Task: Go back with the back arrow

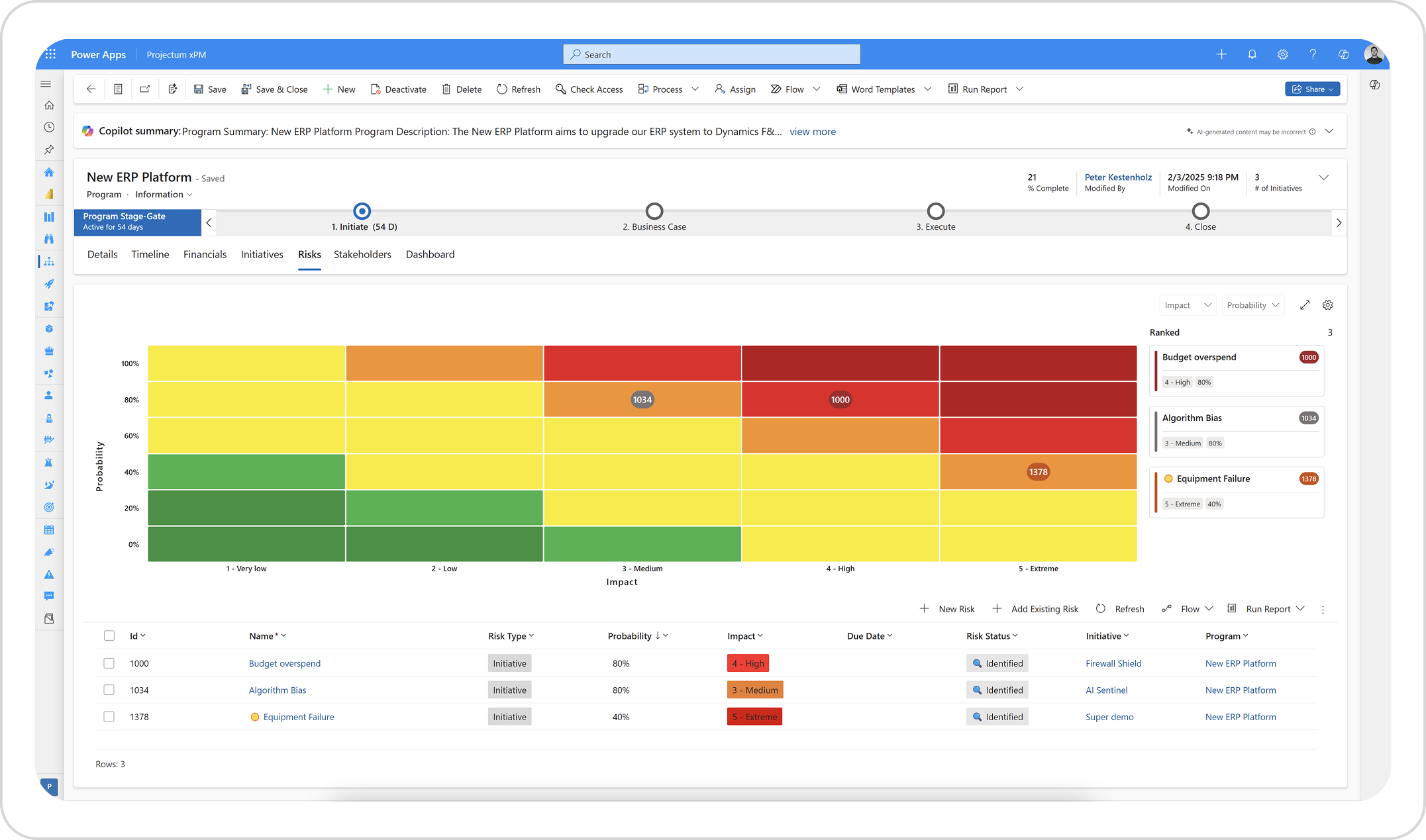Action: tap(91, 89)
